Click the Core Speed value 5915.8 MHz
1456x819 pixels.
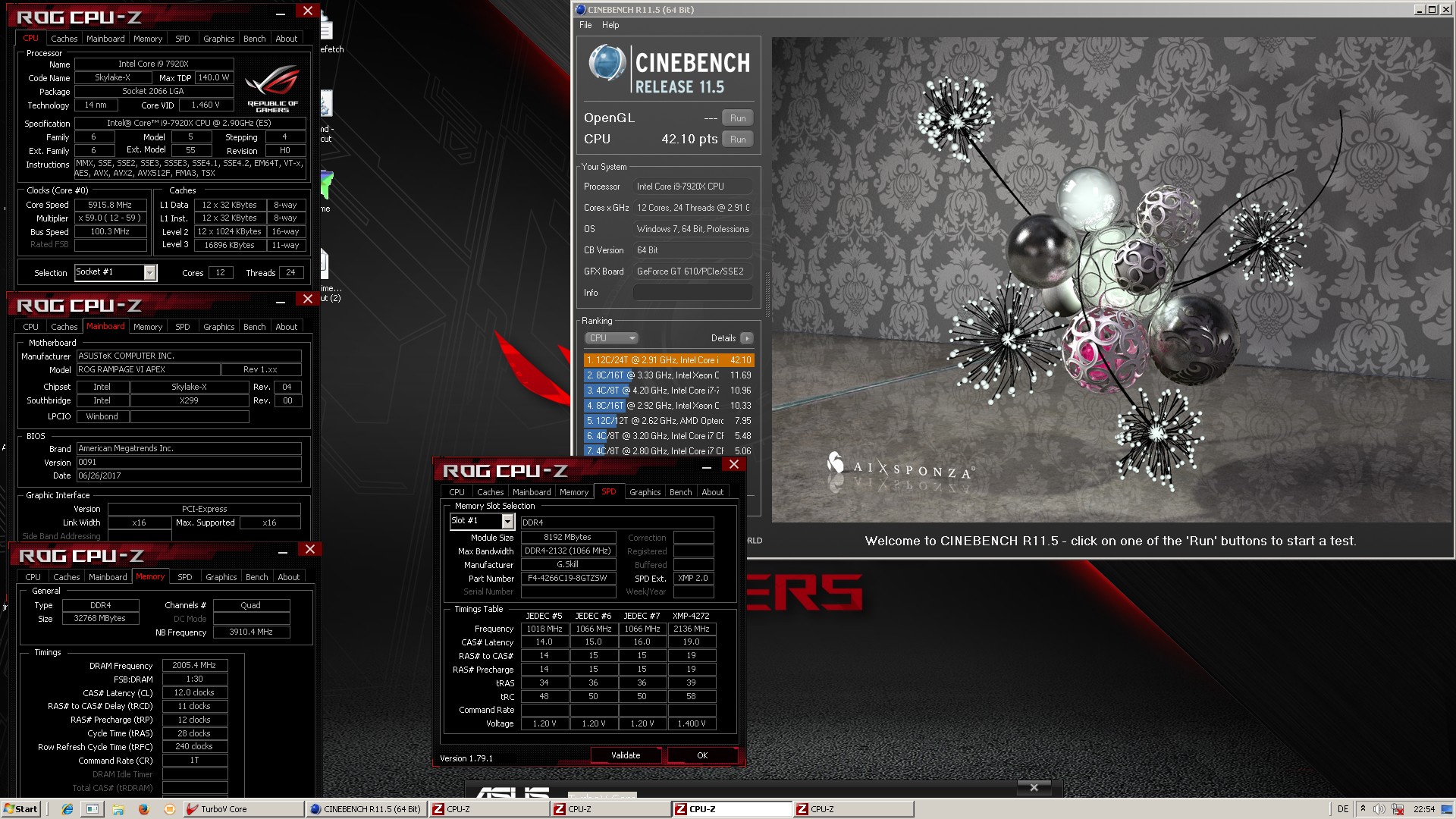(x=111, y=205)
